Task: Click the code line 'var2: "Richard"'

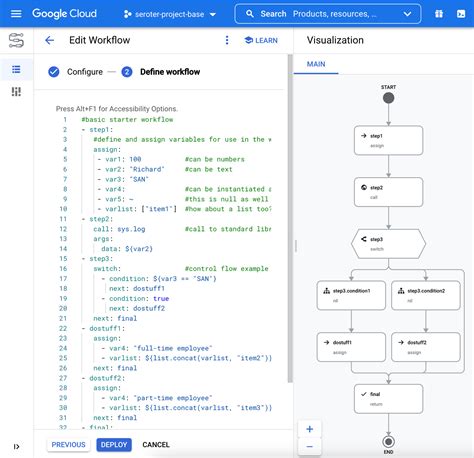Action: pyautogui.click(x=135, y=169)
